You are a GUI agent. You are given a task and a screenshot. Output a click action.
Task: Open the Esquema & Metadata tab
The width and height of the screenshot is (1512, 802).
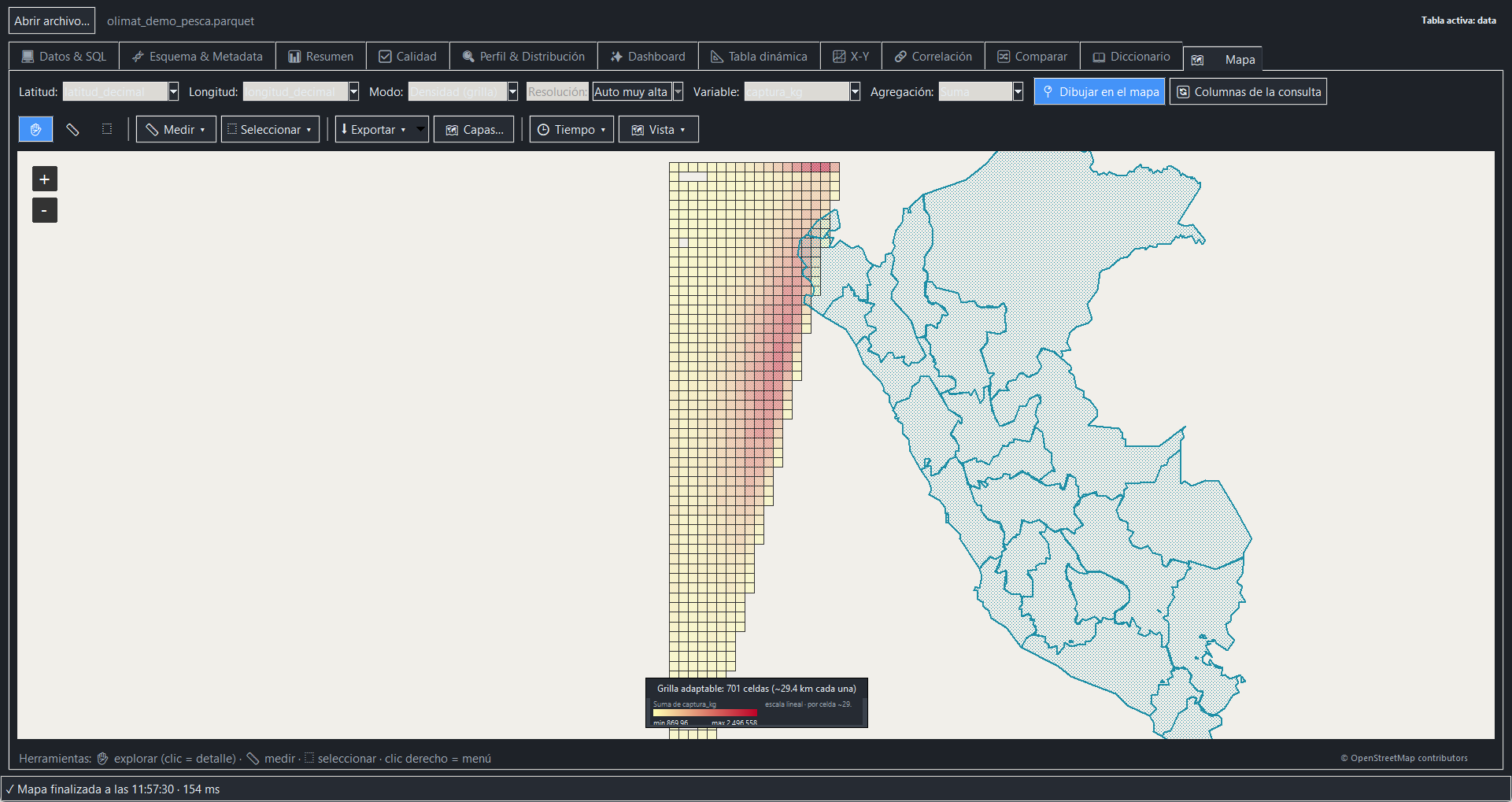click(198, 57)
